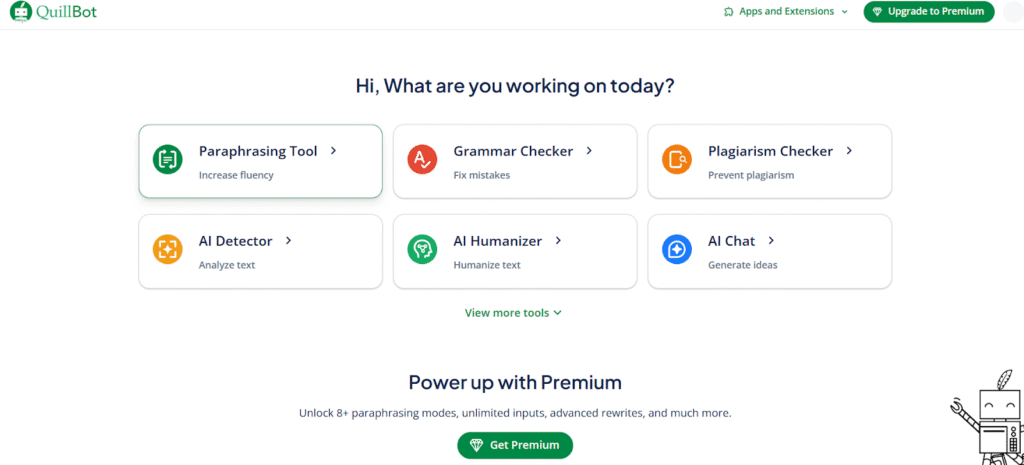
Task: Open the Grammar Checker title link
Action: [x=513, y=152]
